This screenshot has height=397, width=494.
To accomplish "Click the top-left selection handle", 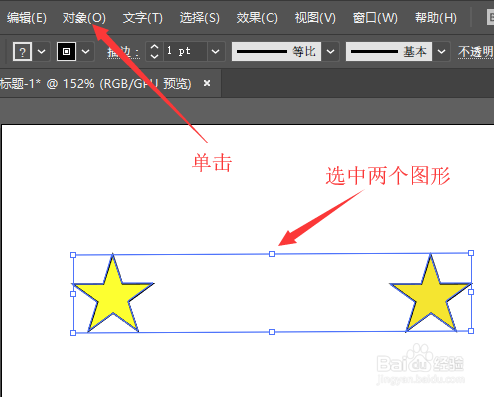I will 73,255.
